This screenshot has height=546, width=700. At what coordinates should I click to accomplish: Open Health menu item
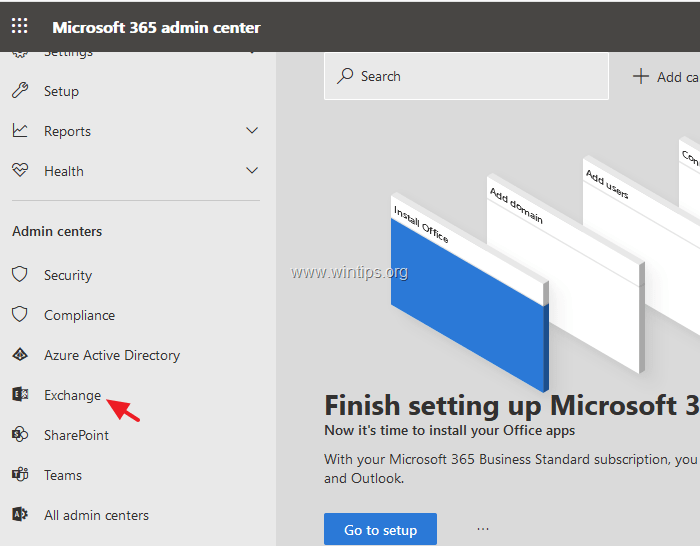tap(64, 171)
